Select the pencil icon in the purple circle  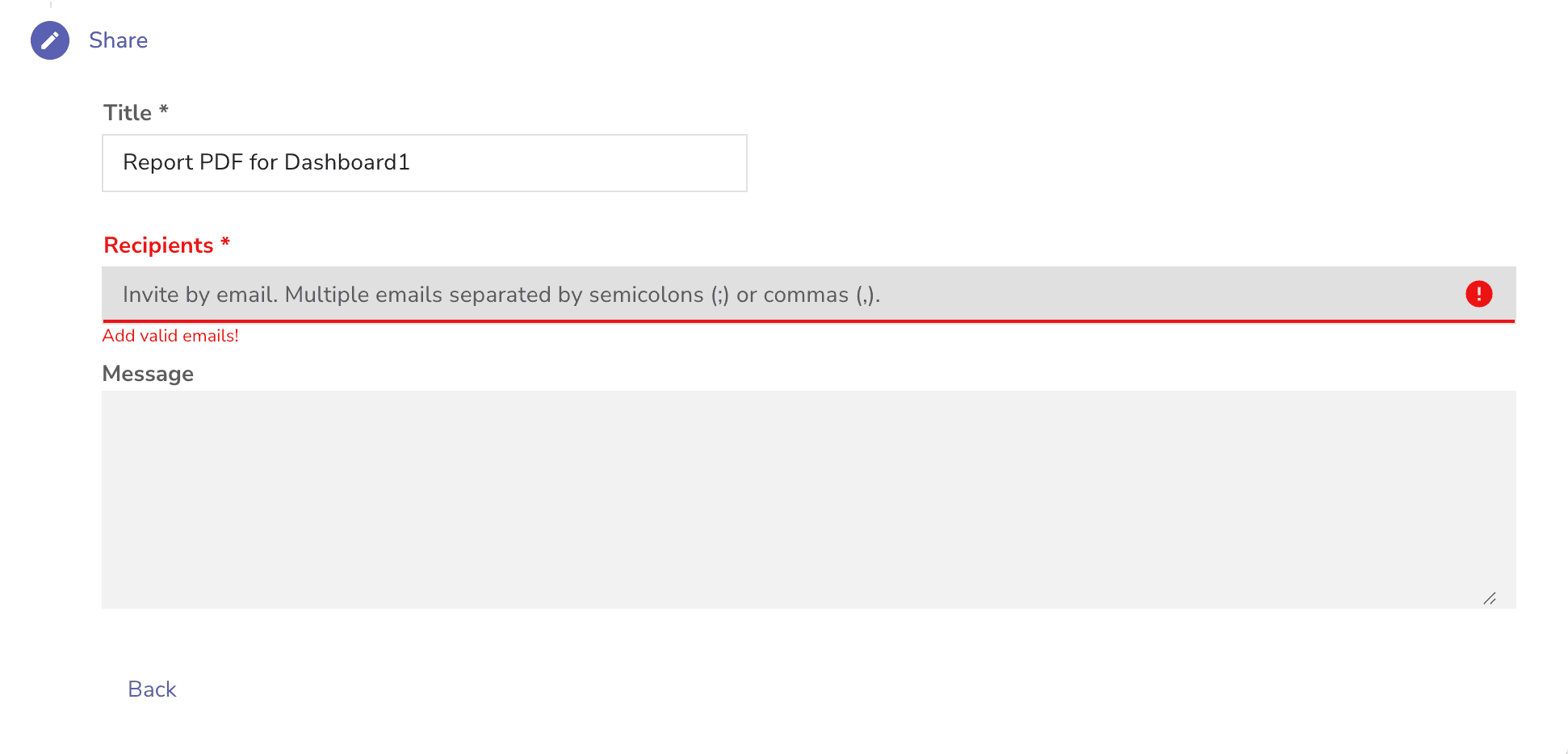[49, 40]
